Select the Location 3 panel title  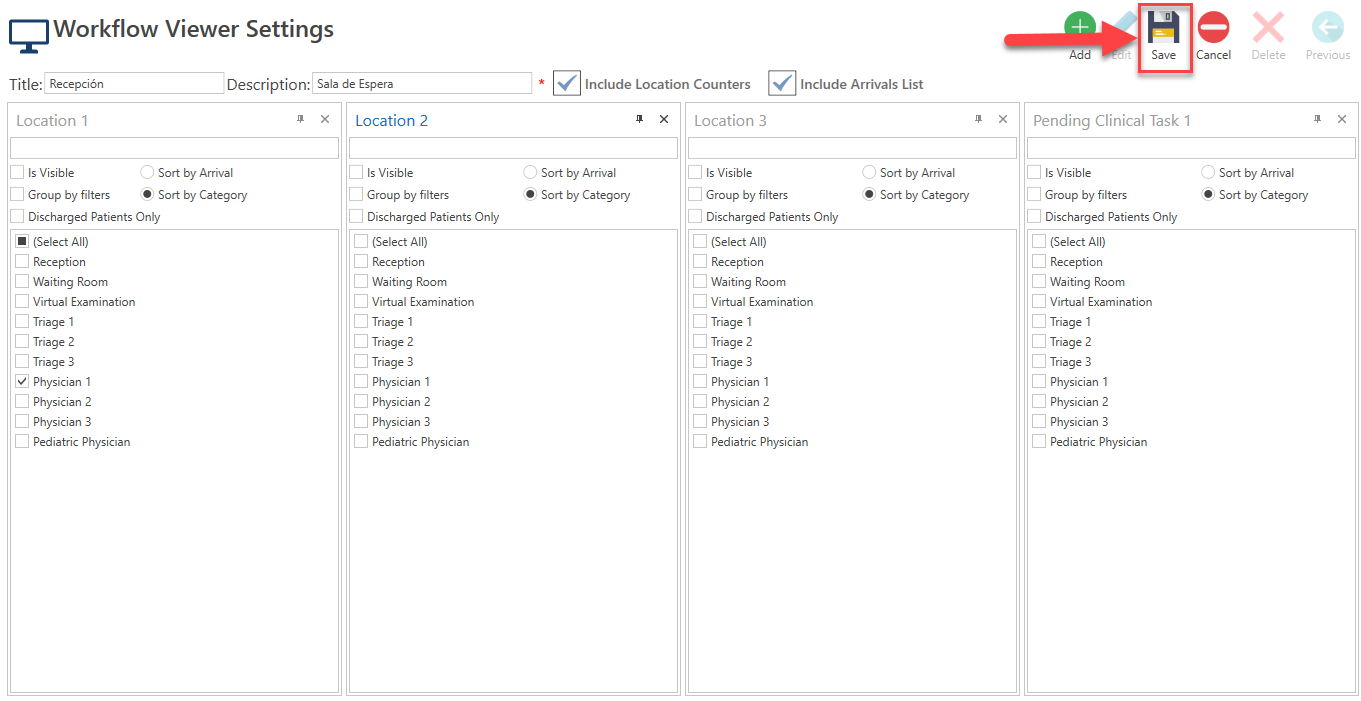pos(730,120)
